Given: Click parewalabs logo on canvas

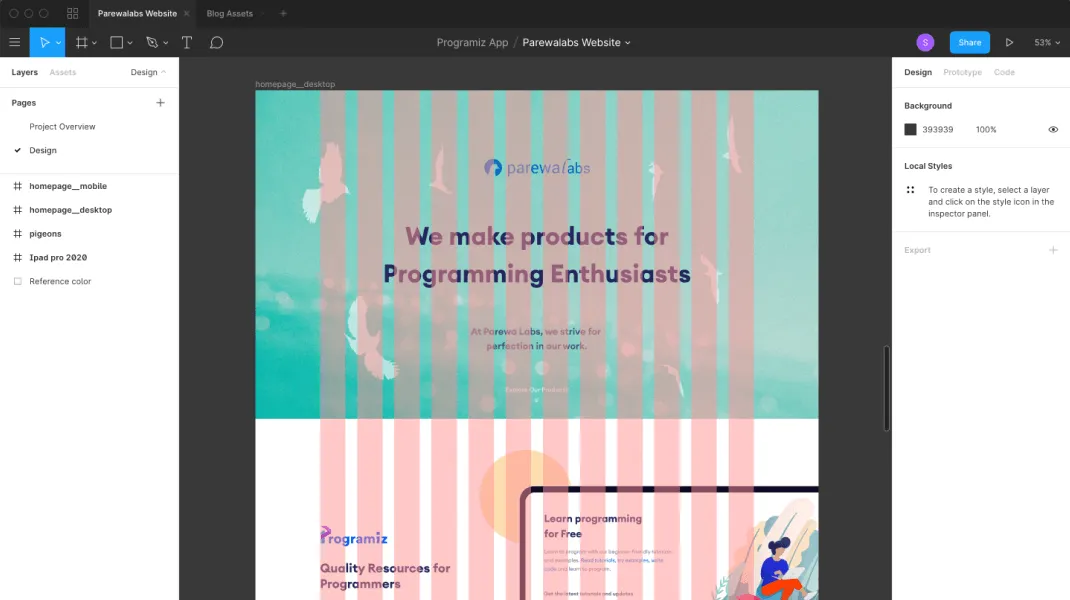Looking at the screenshot, I should coord(536,167).
